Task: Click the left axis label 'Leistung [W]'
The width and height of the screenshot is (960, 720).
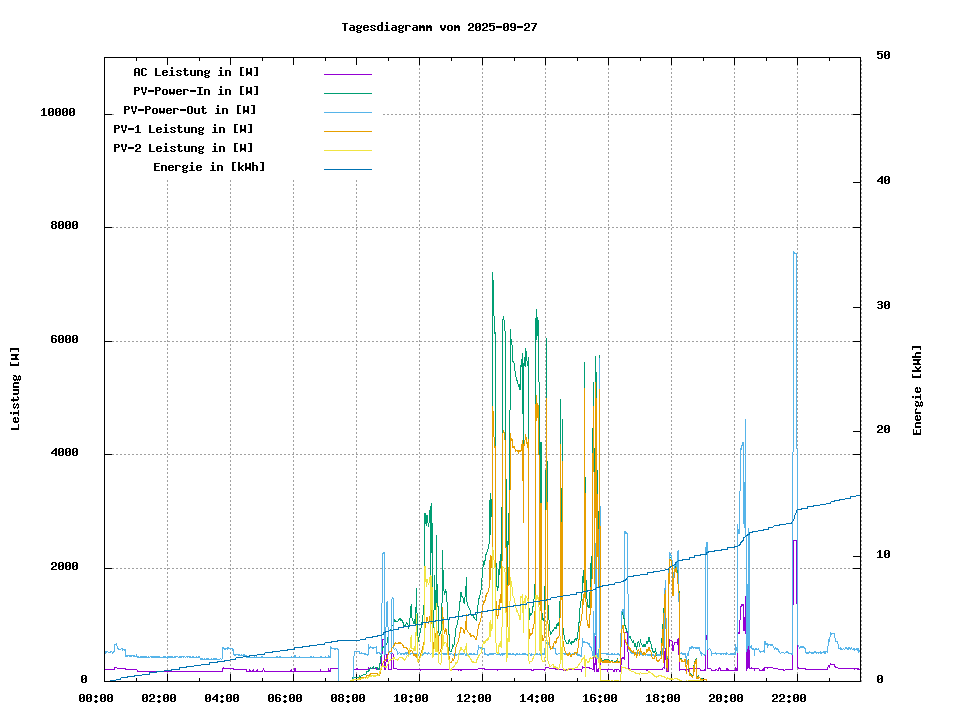Action: pyautogui.click(x=16, y=388)
